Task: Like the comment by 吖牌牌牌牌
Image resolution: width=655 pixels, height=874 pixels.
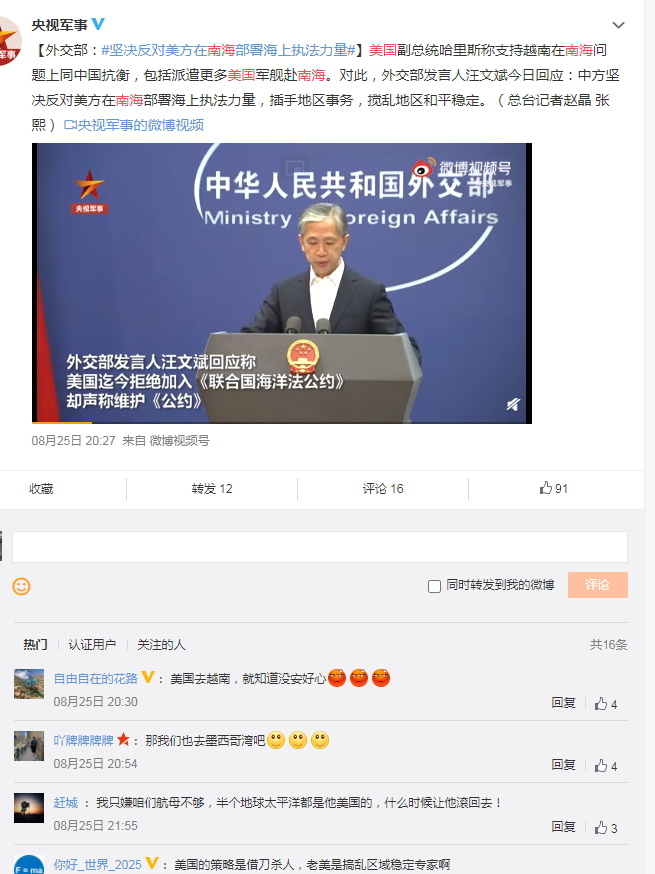Action: pos(605,765)
